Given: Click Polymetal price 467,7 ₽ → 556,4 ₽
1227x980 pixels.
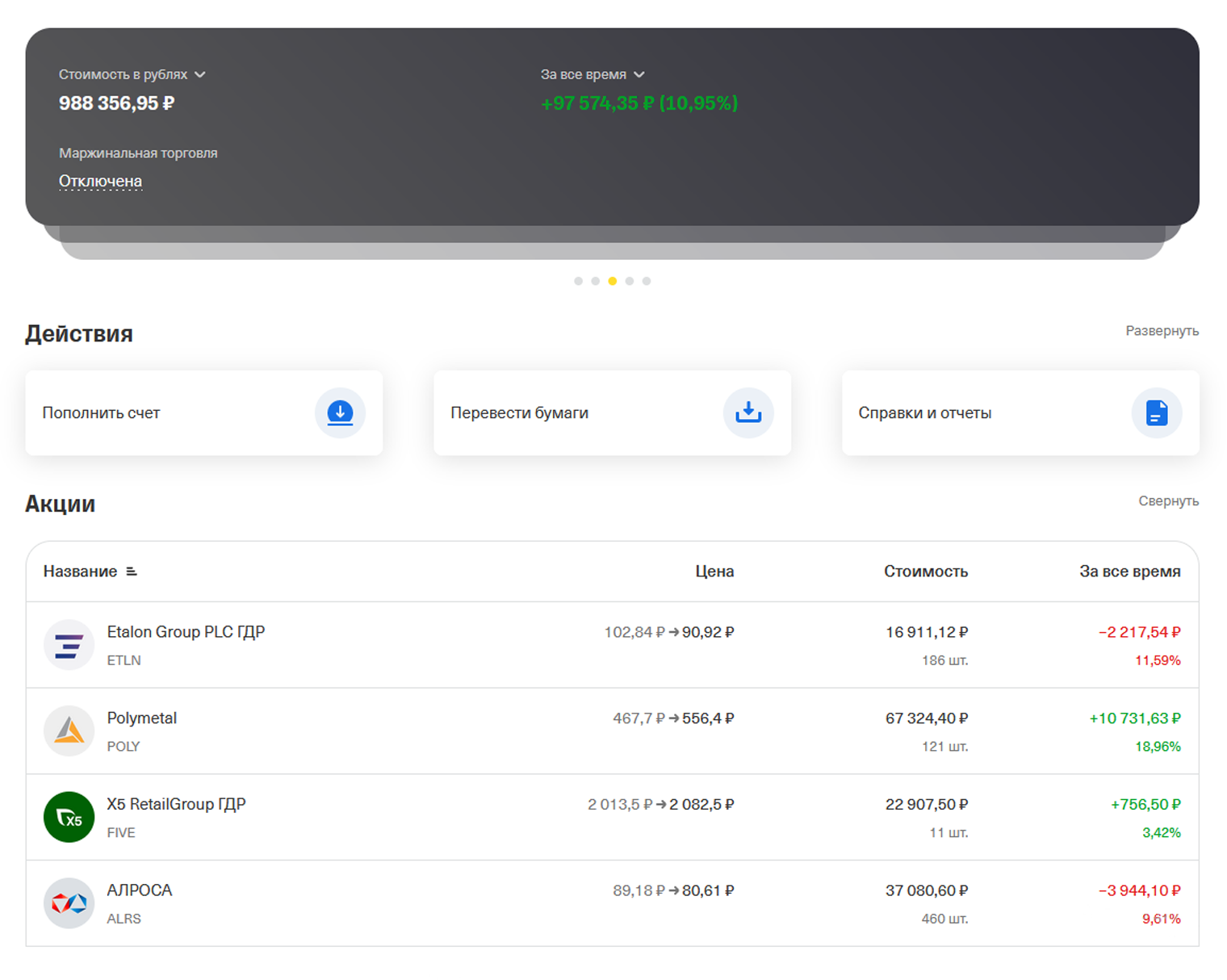Looking at the screenshot, I should pyautogui.click(x=673, y=718).
